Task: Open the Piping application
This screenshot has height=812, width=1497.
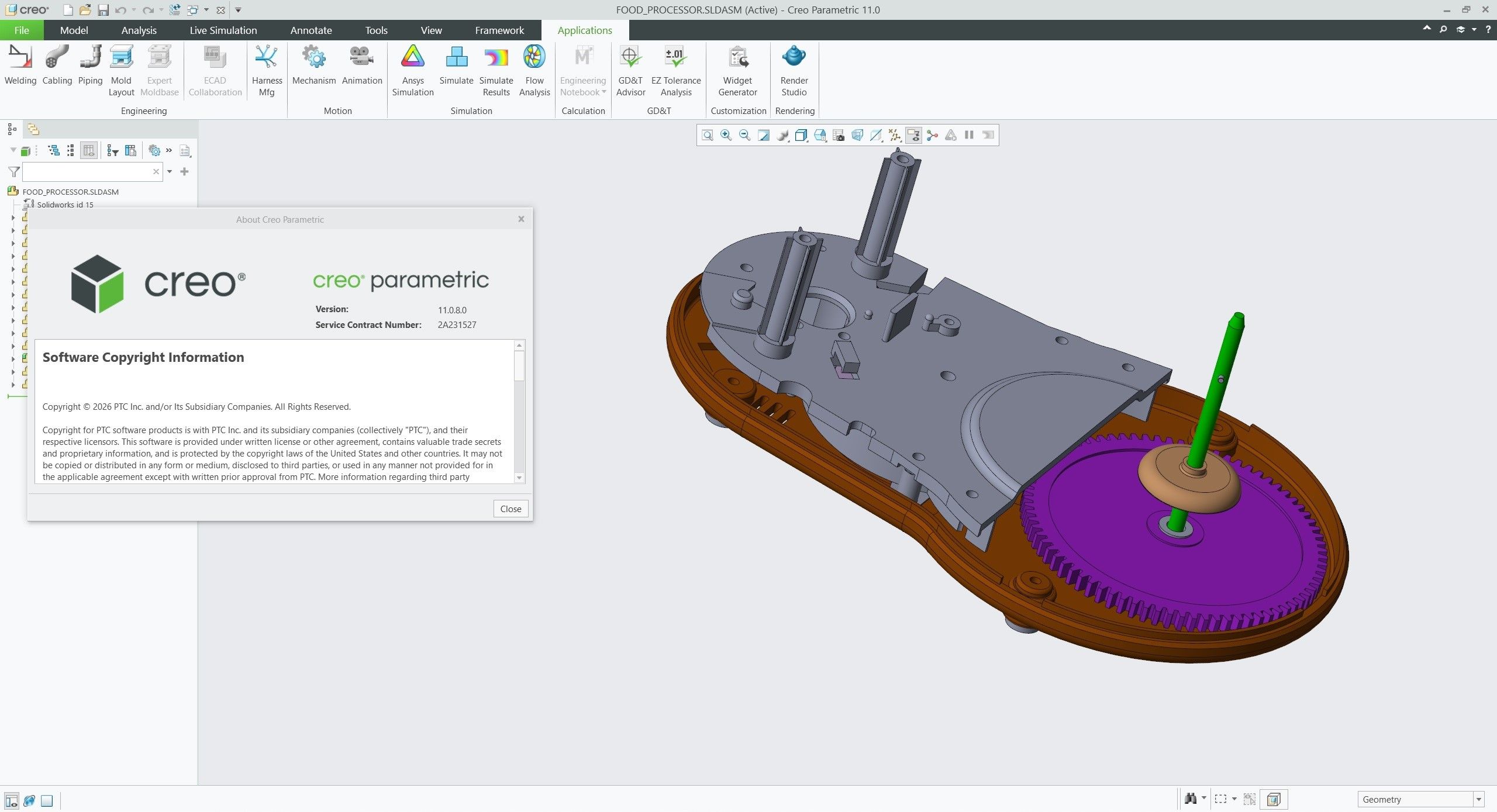Action: tap(90, 65)
